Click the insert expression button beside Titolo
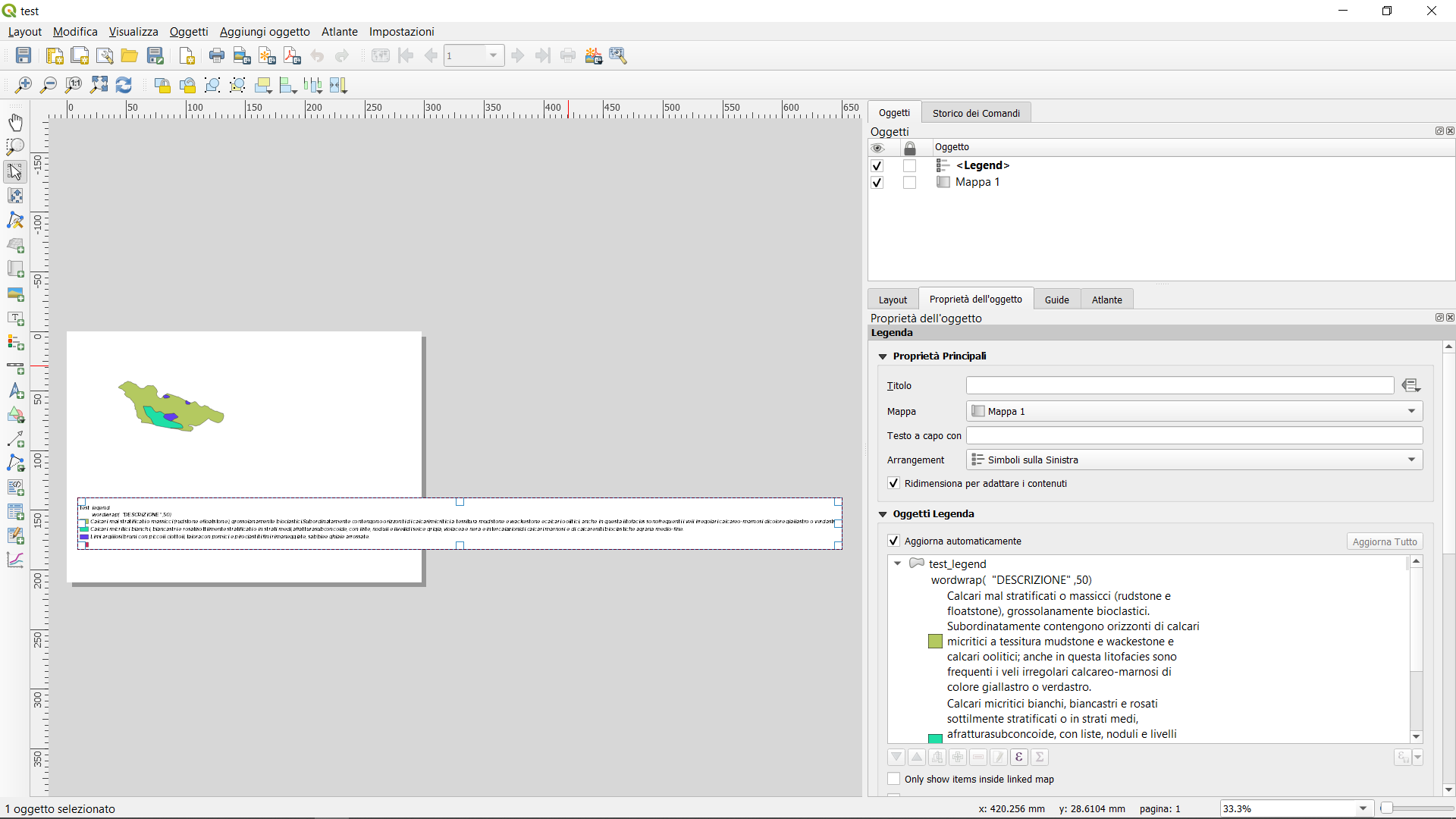Screen dimensions: 1456x819 (1410, 386)
